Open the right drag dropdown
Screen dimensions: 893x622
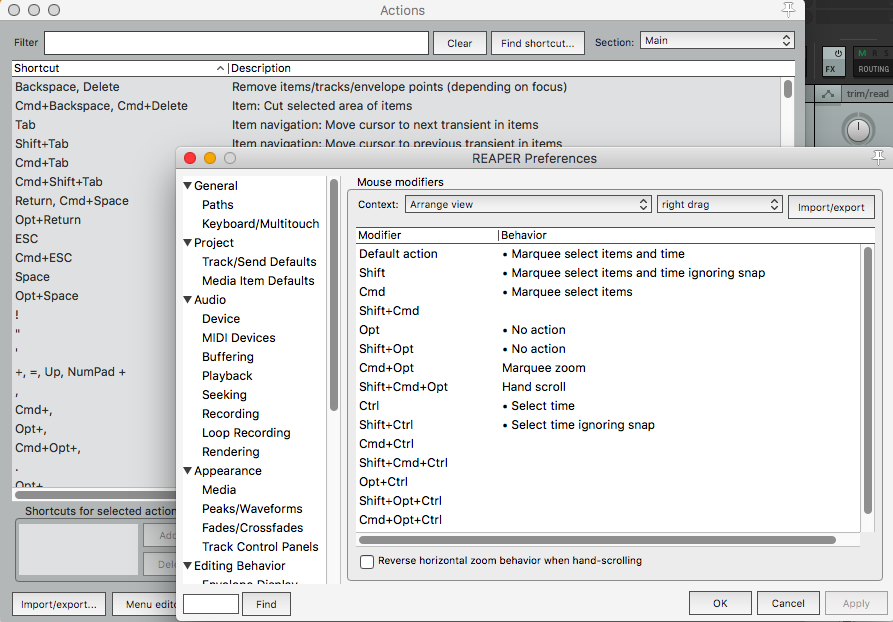pos(719,204)
